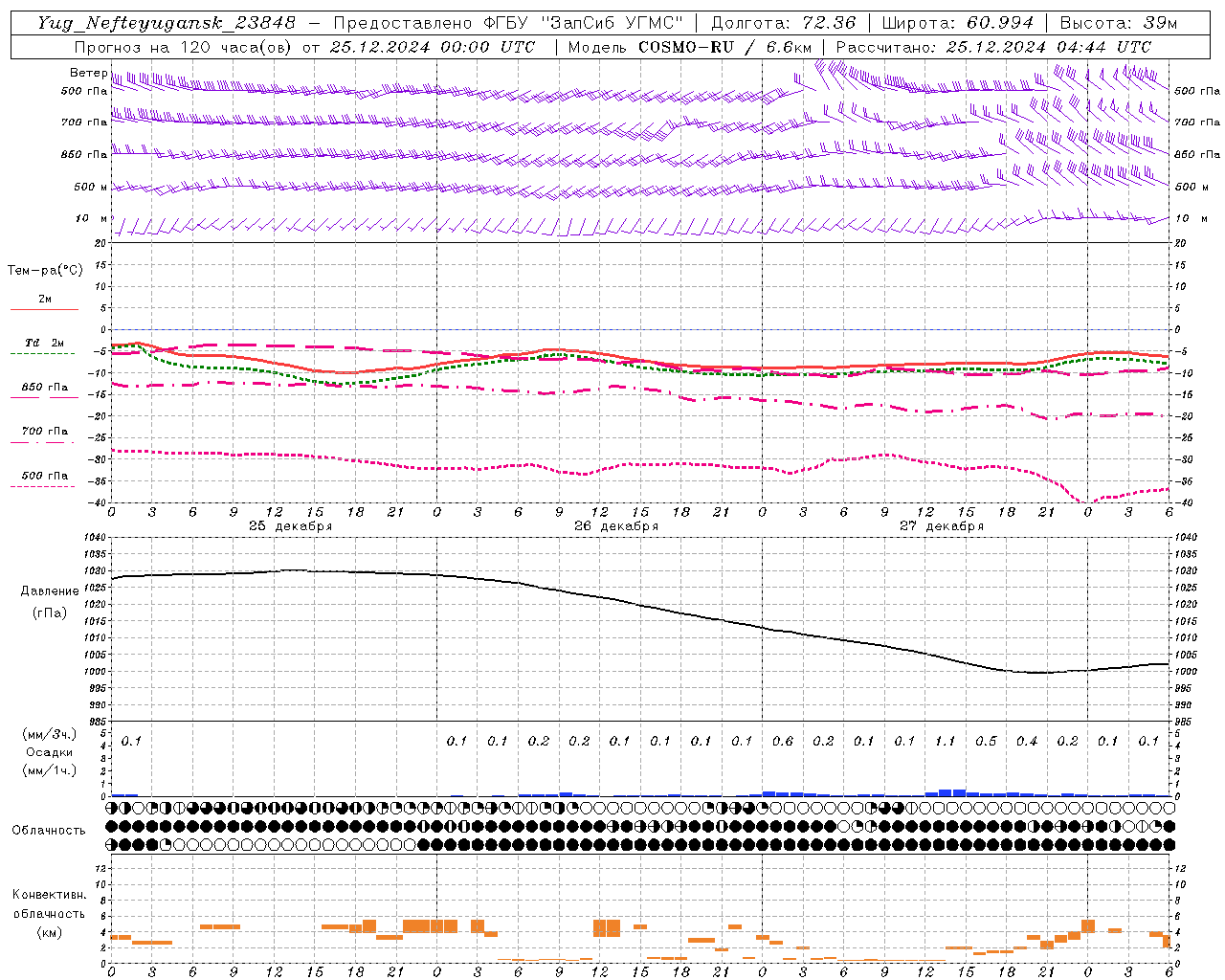Click the 0.6 three-hour precipitation value
Image resolution: width=1225 pixels, height=980 pixels.
click(x=783, y=741)
